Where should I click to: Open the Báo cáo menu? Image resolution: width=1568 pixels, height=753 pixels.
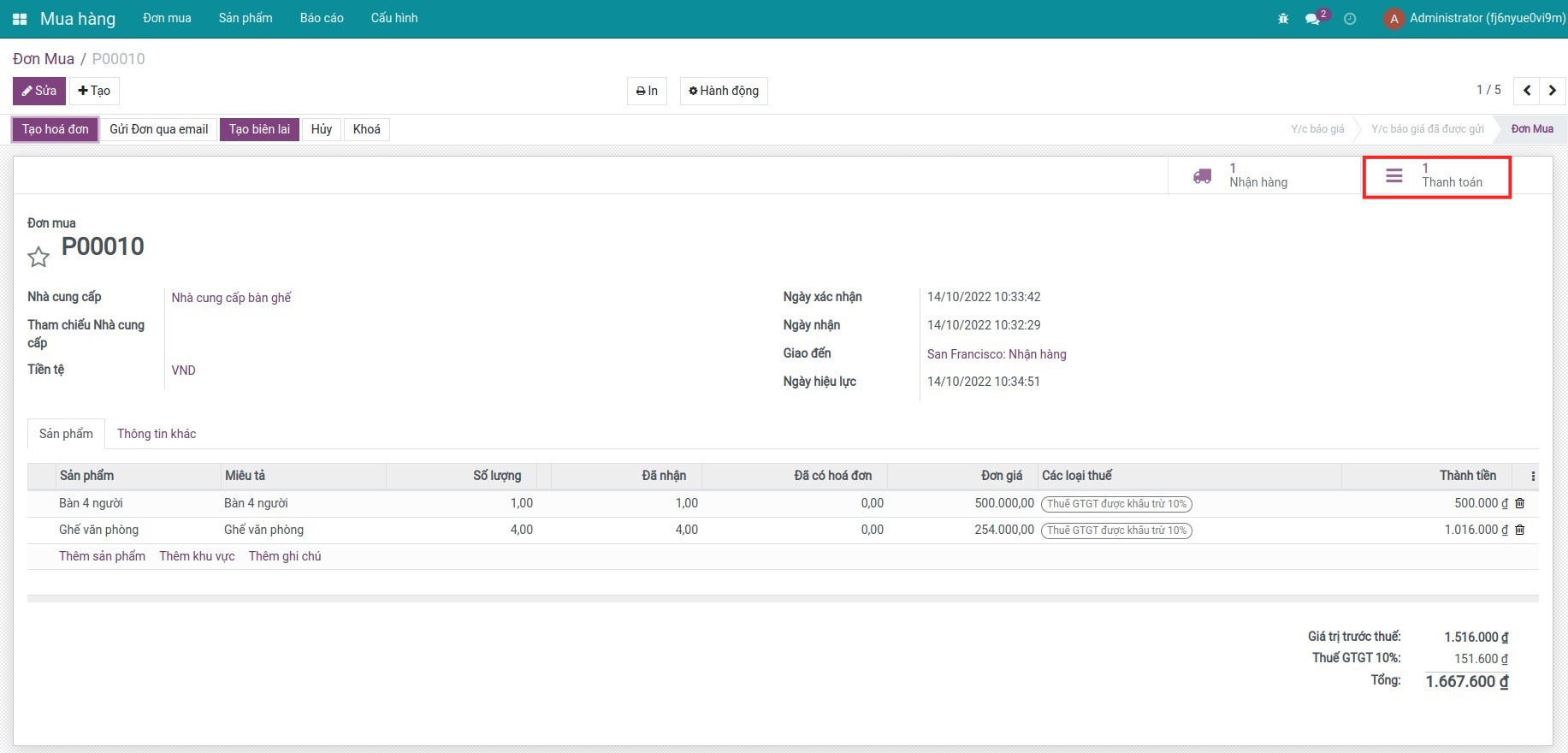[x=322, y=18]
